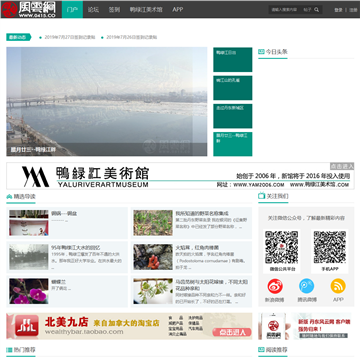The image size is (360, 360).
Task: Click the 阅读推荐 section icon
Action: tap(261, 350)
